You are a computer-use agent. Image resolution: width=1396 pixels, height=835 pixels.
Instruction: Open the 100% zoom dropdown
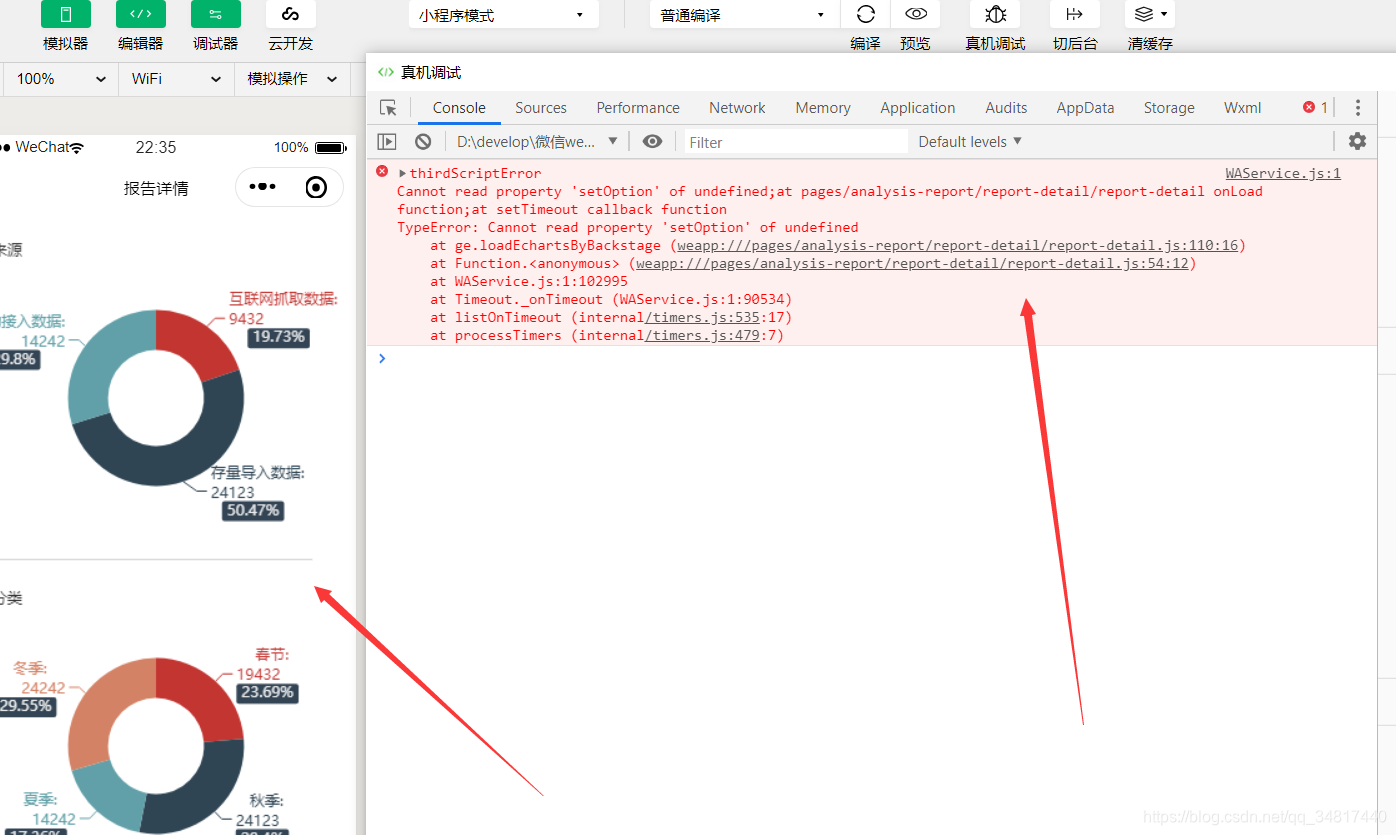click(x=60, y=79)
